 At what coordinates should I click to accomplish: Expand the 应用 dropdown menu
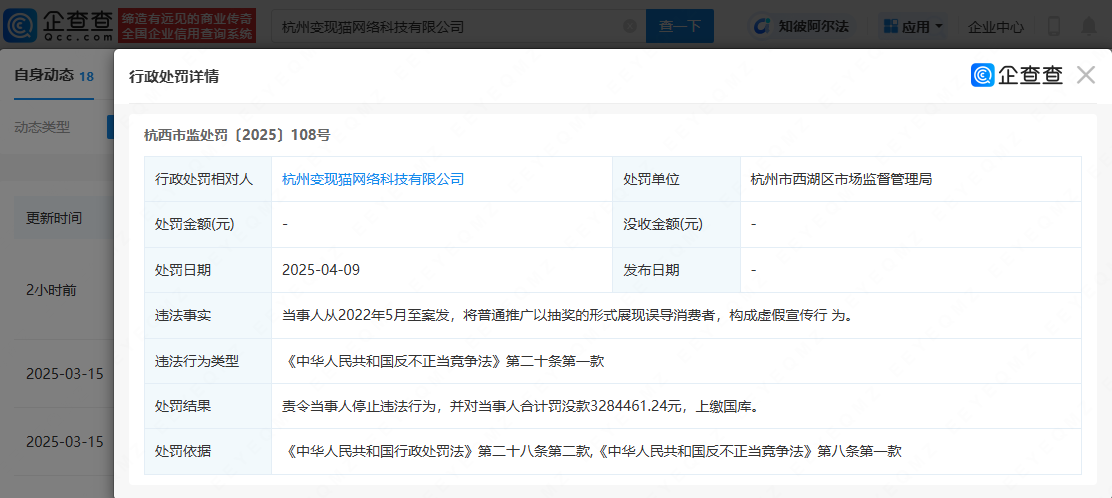914,27
